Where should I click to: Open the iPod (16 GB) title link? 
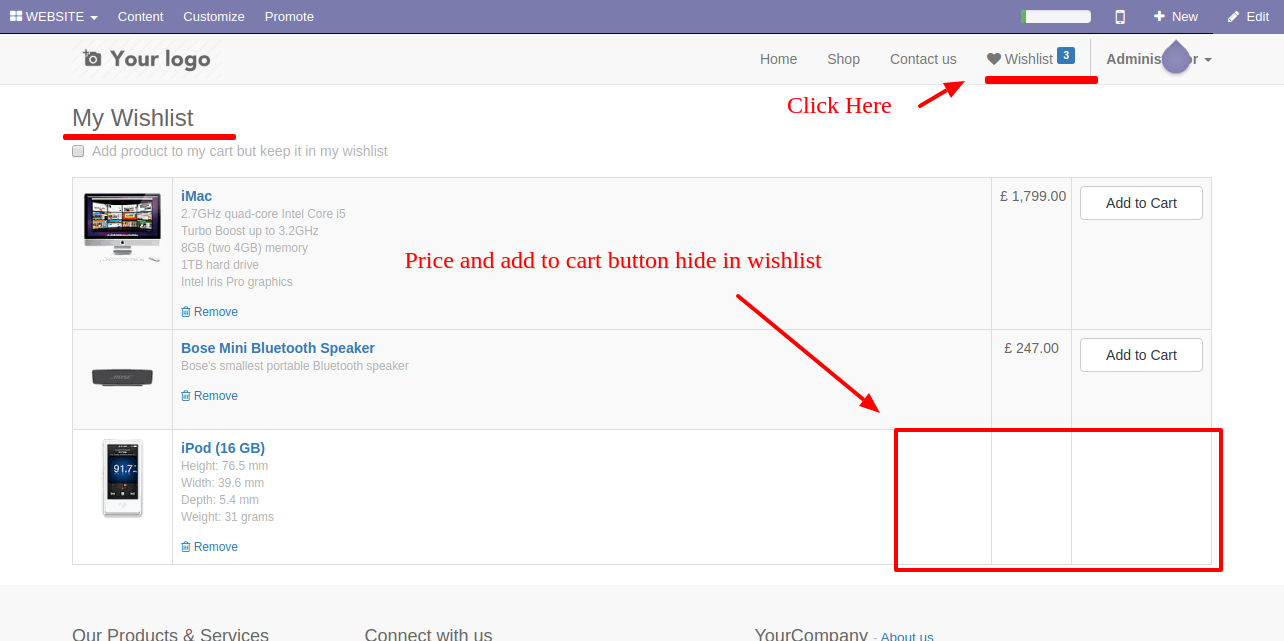(223, 448)
